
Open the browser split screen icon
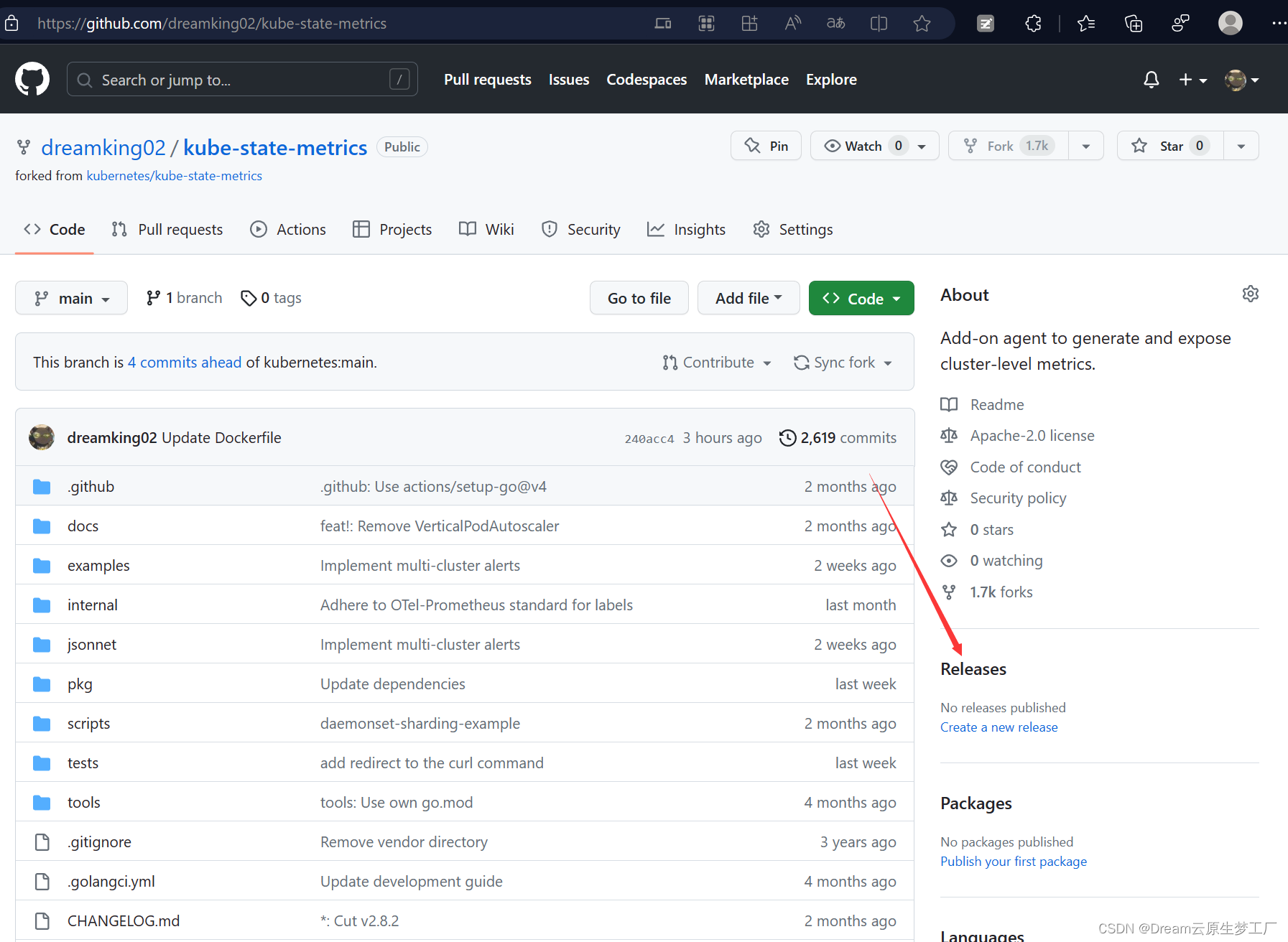tap(879, 24)
